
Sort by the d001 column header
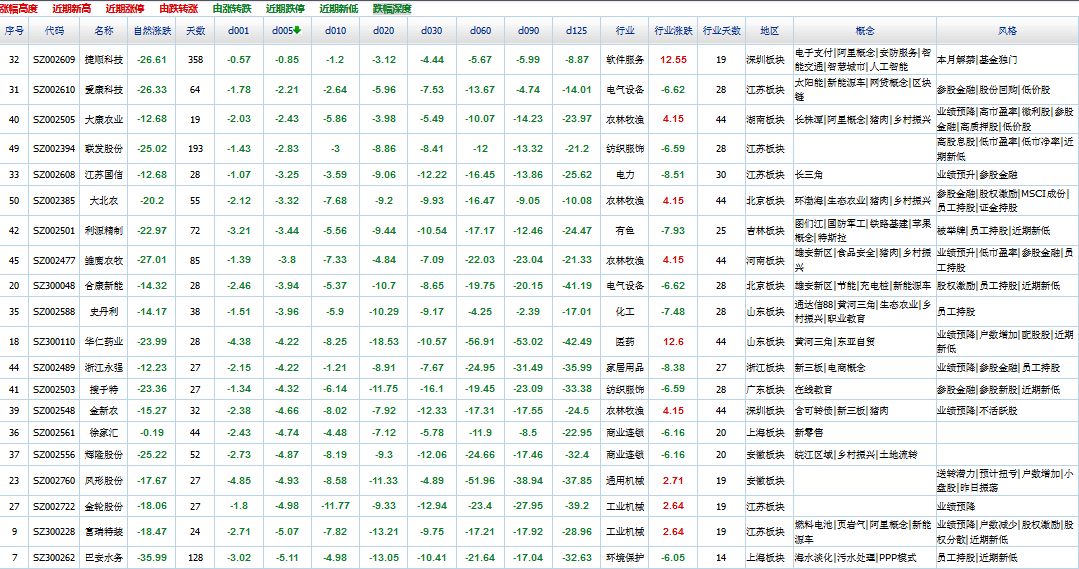coord(239,31)
